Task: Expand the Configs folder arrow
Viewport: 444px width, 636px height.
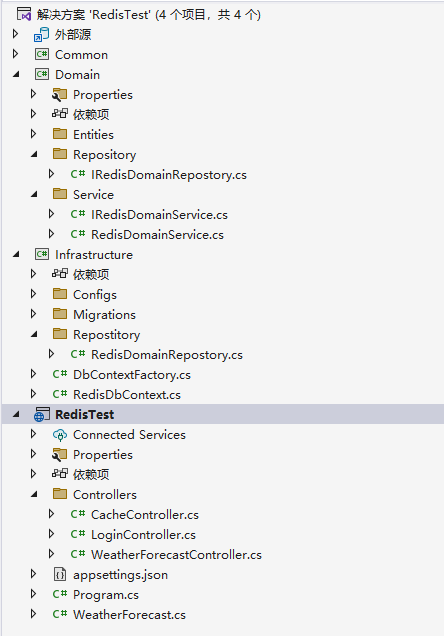Action: coord(33,294)
